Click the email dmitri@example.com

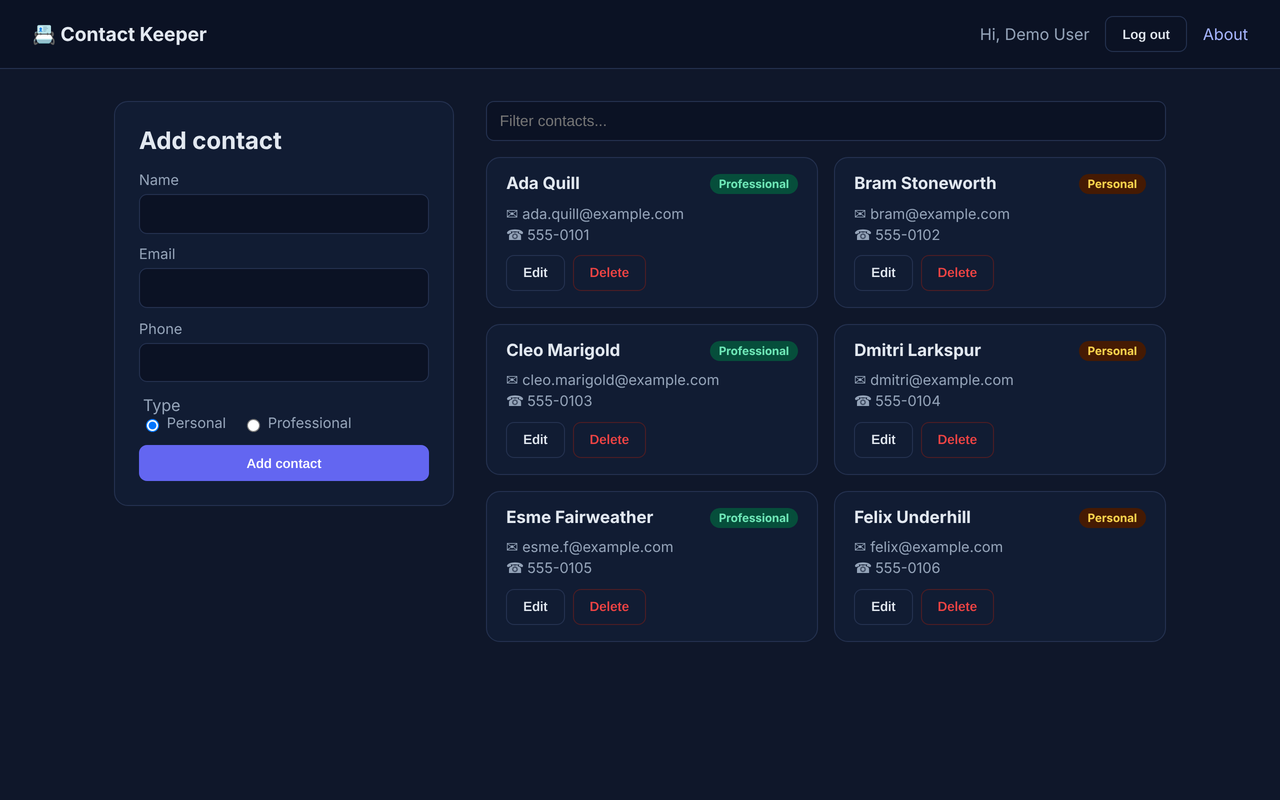tap(942, 380)
